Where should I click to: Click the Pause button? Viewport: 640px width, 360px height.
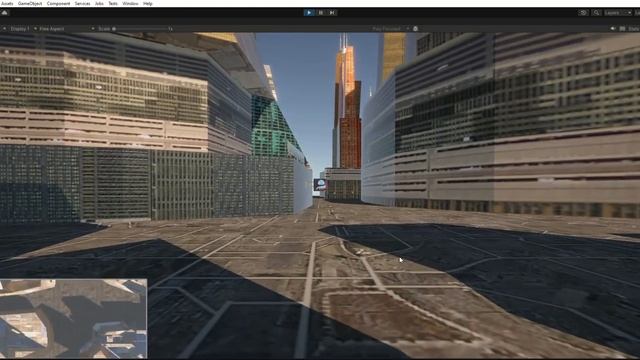coord(321,13)
